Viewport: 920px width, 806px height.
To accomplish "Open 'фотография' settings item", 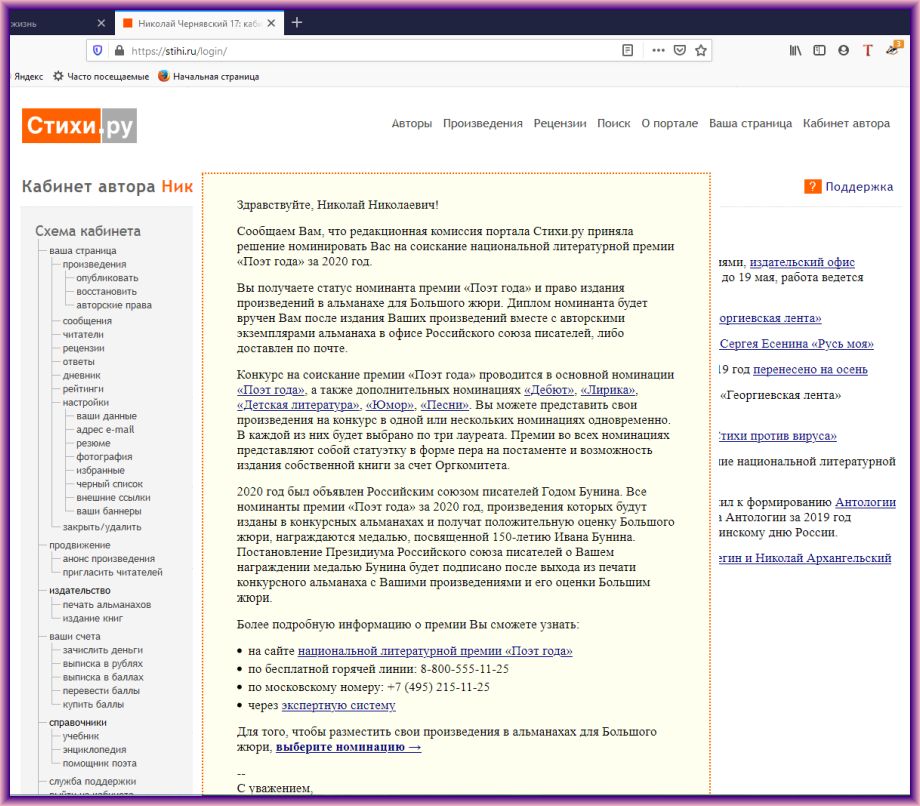I will pos(104,456).
